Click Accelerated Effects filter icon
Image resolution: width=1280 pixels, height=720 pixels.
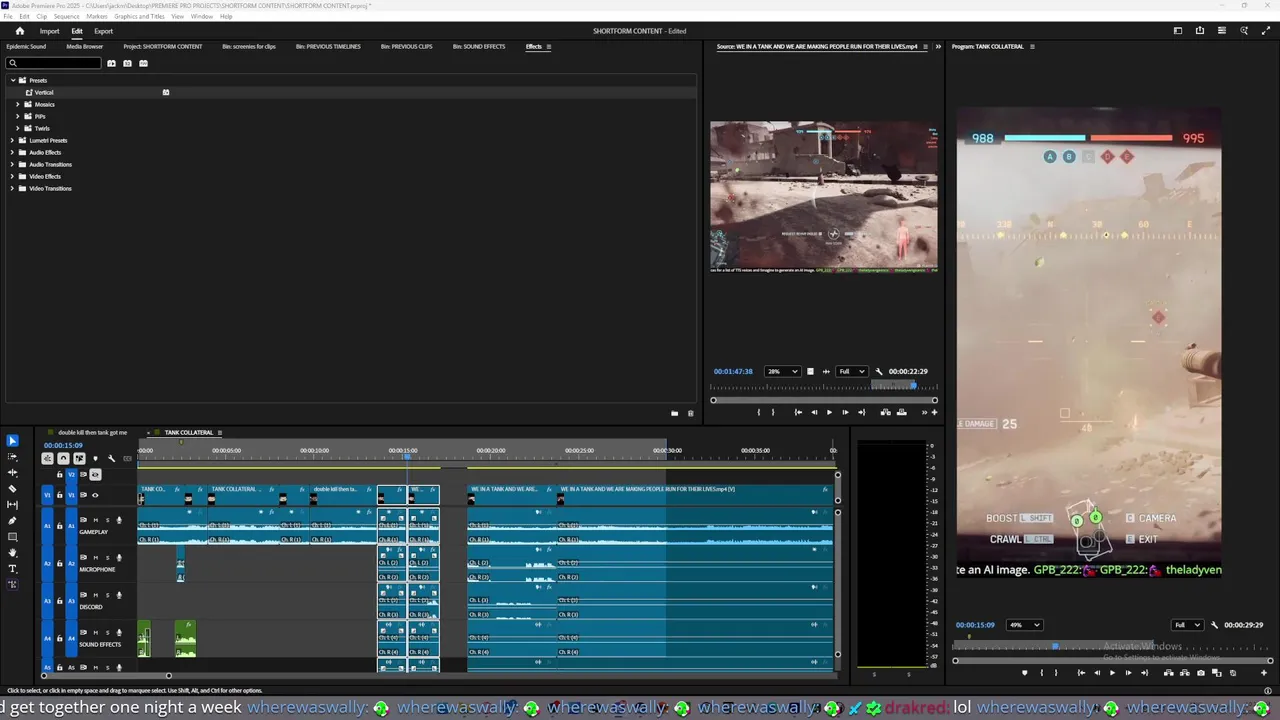(111, 63)
